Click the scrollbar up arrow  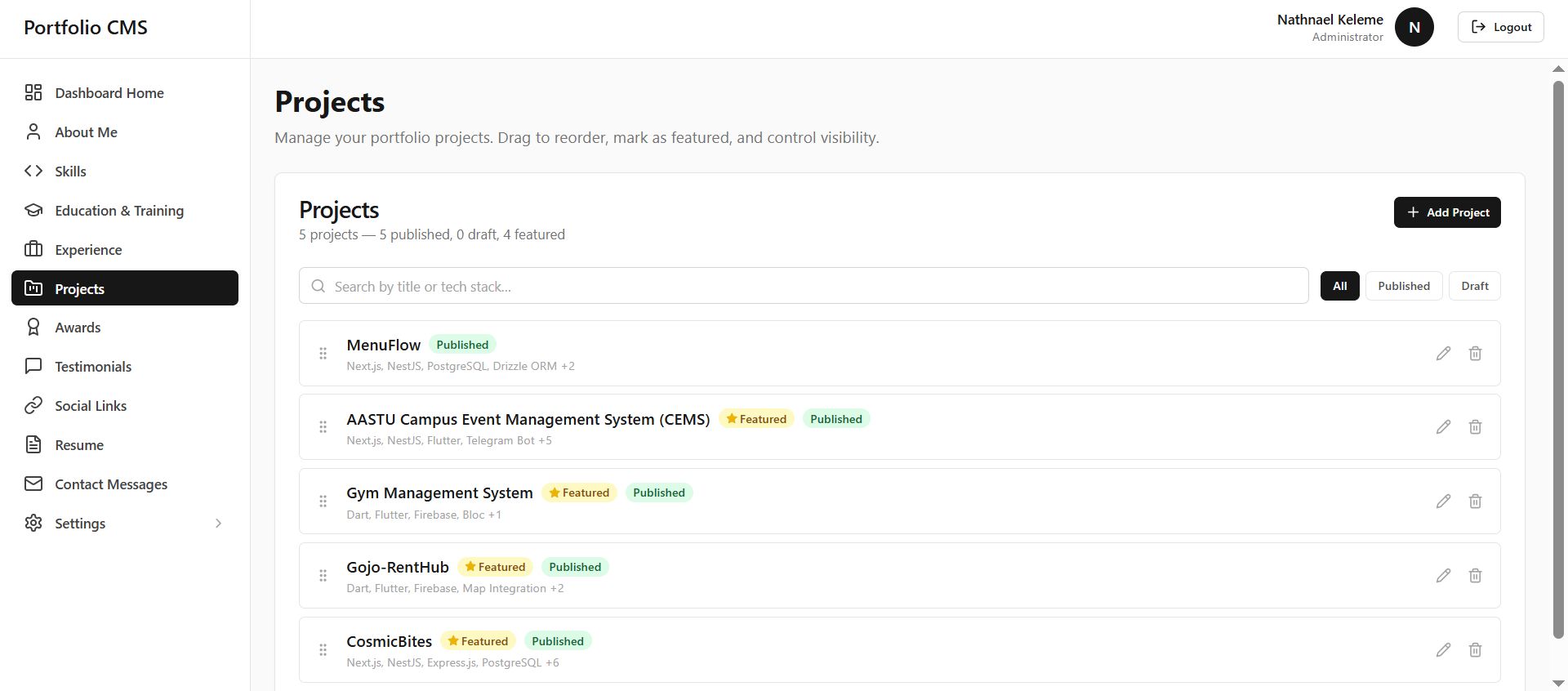point(1558,69)
